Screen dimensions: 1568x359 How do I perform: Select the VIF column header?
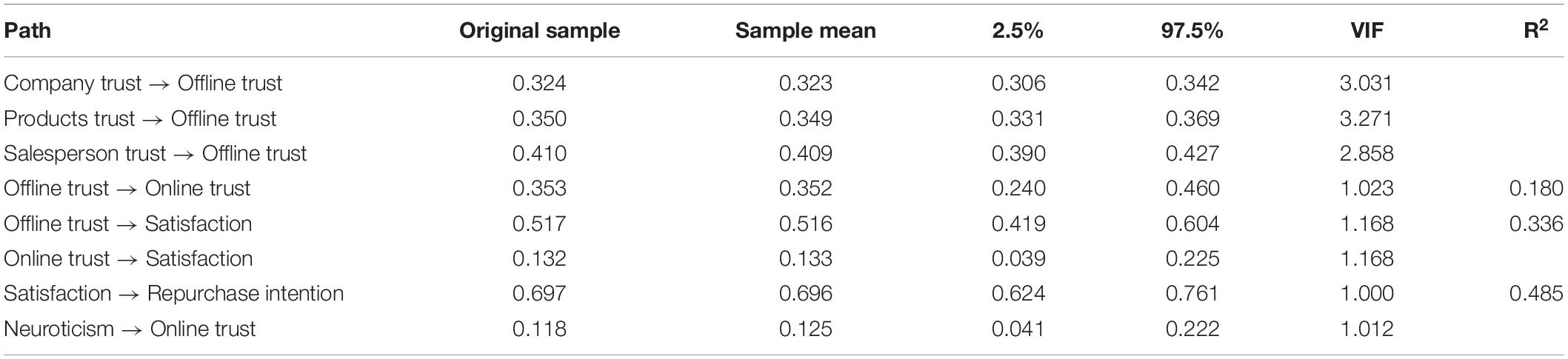1367,31
